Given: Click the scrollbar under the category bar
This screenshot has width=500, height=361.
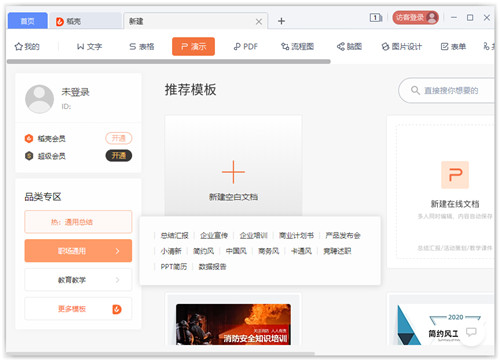Looking at the screenshot, I should (x=169, y=62).
